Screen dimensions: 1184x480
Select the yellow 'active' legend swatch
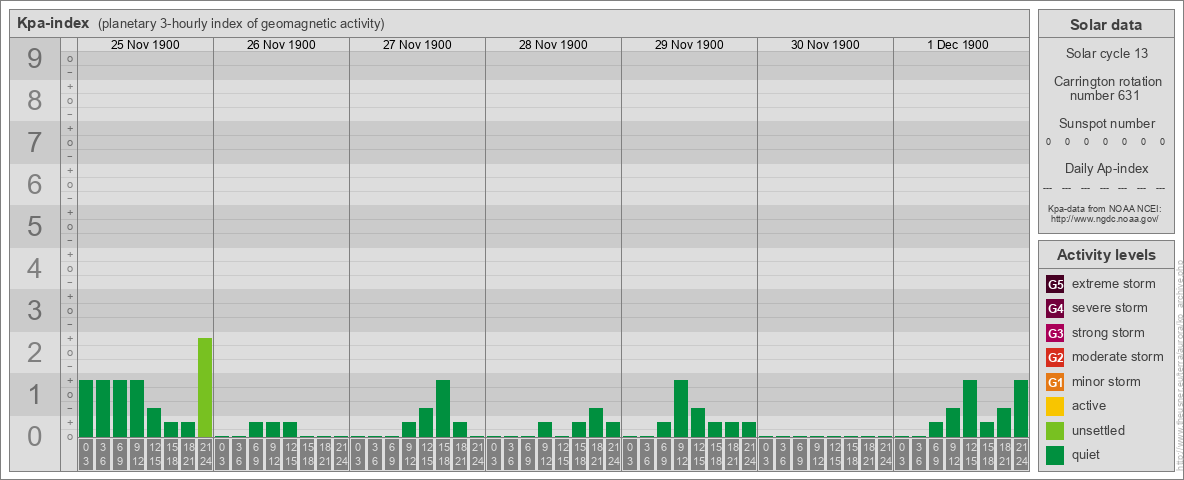tap(1055, 406)
